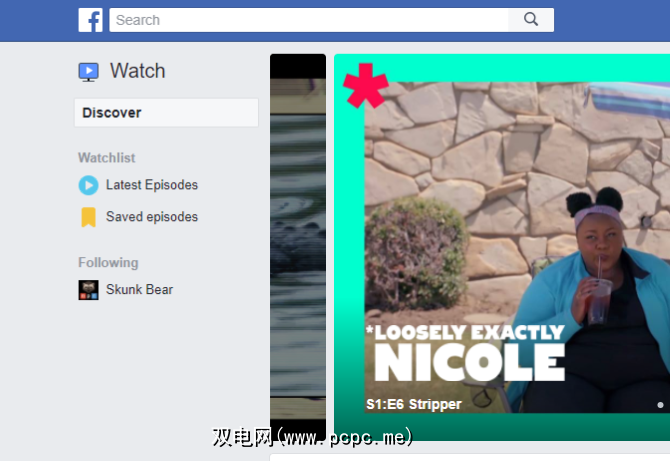The width and height of the screenshot is (670, 461).
Task: Select the Discover tab
Action: tap(166, 113)
